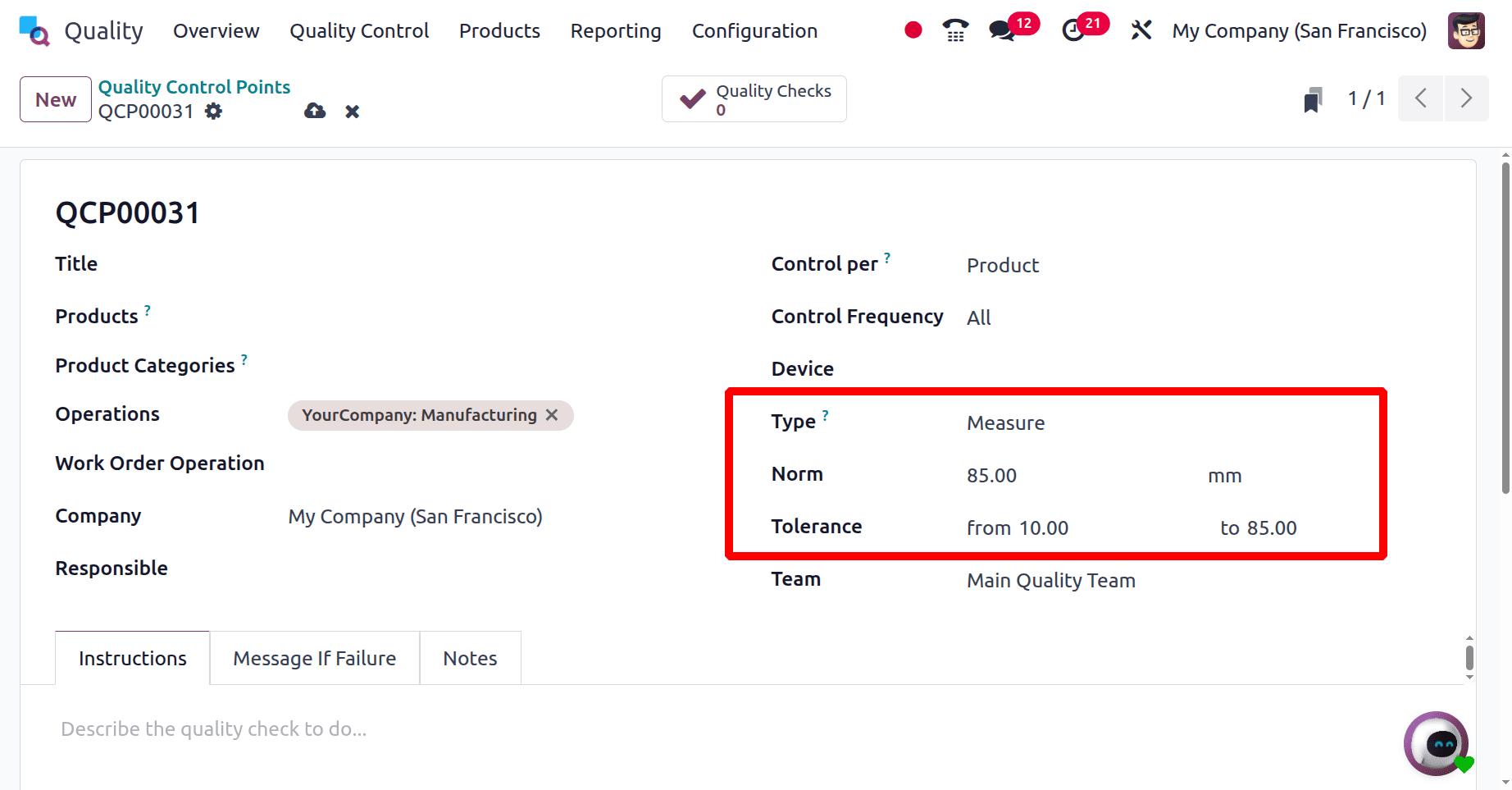Open the phone softphone icon in the top bar

tap(954, 30)
